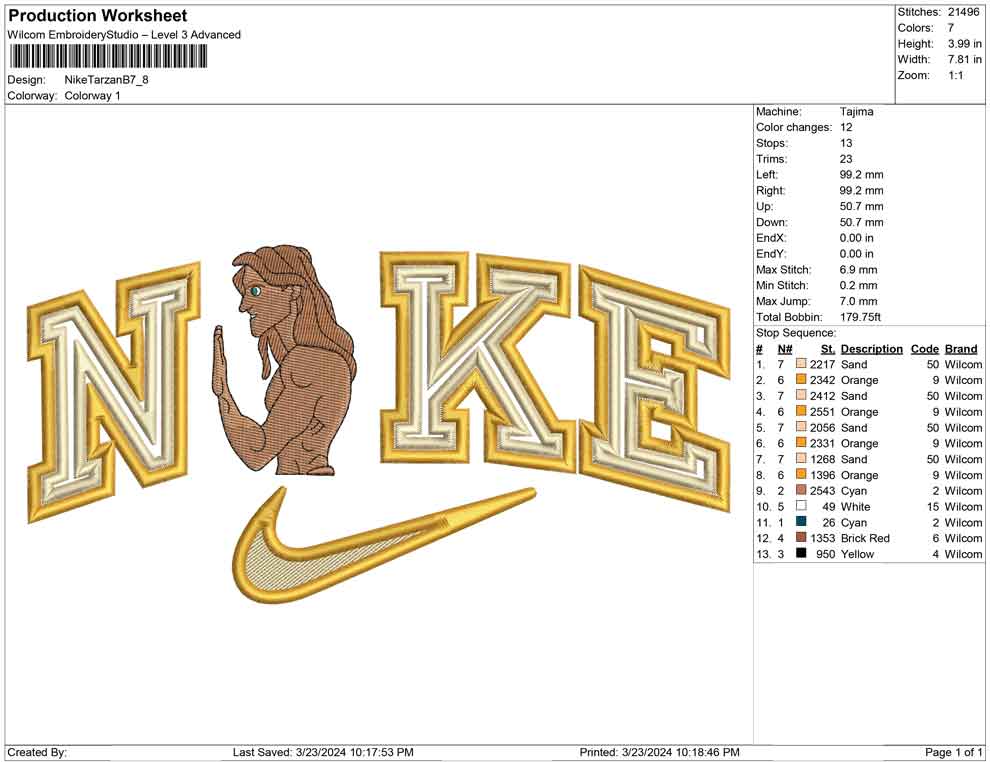Click the Max Stitch value '6.9 mm'

coord(859,269)
